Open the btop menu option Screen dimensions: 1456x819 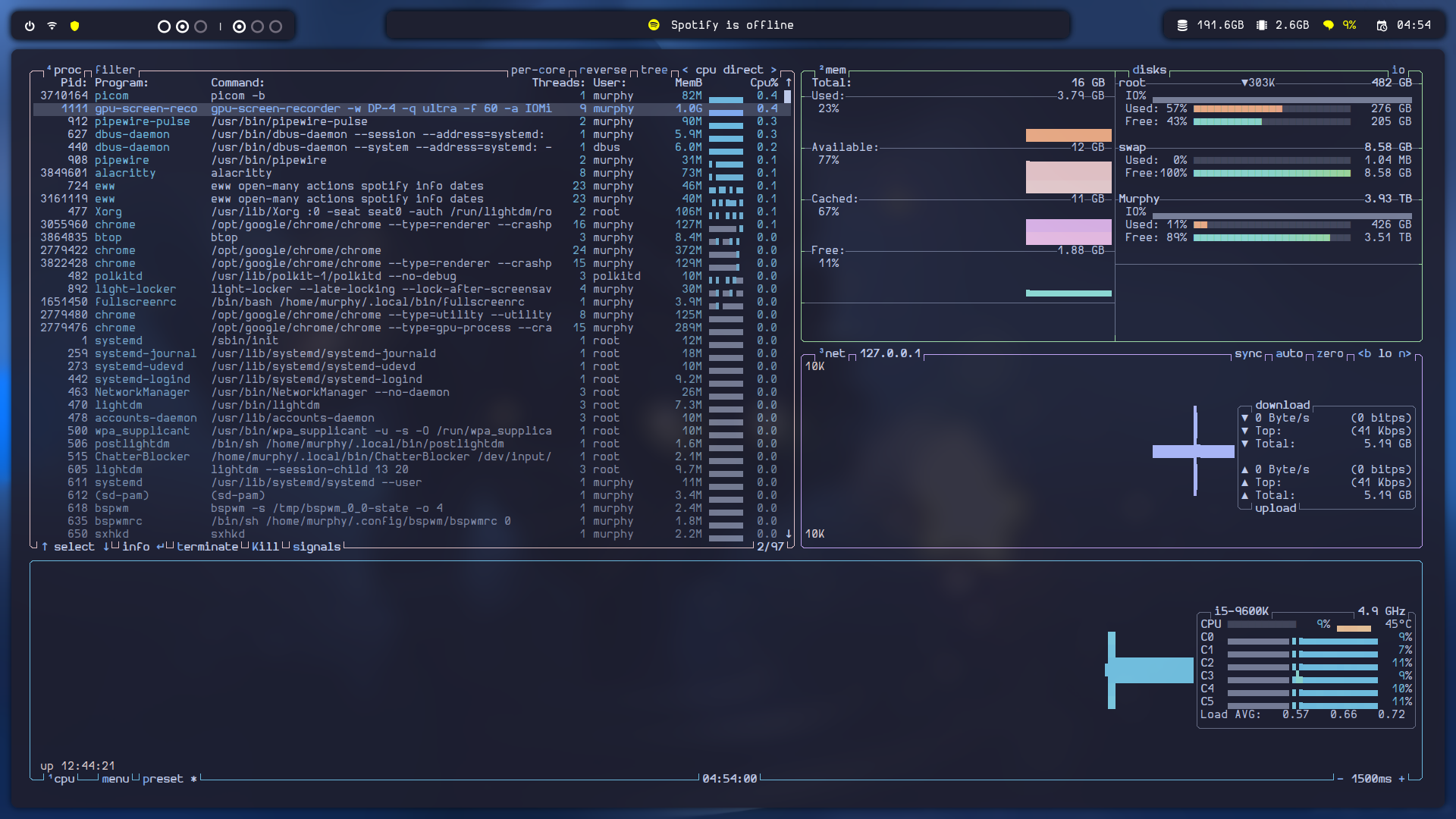point(115,779)
